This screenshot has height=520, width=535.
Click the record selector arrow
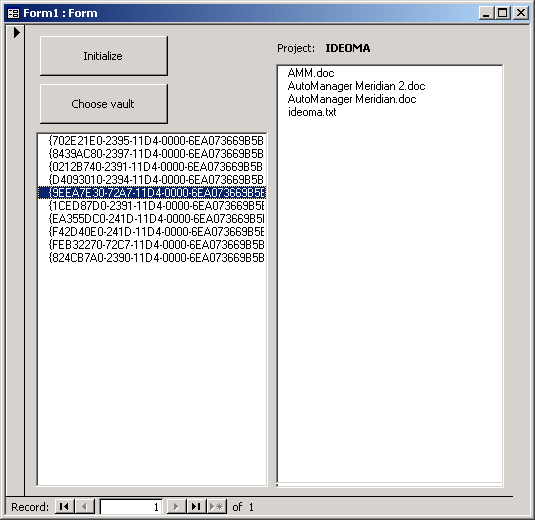[16, 33]
